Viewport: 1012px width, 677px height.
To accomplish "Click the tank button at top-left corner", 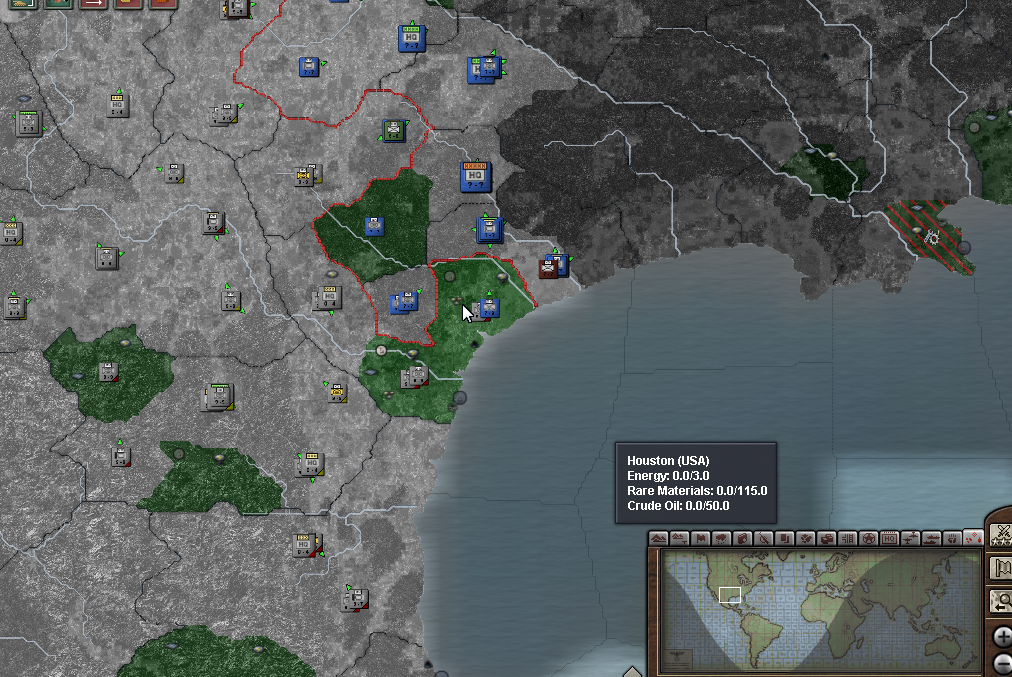I will 23,4.
